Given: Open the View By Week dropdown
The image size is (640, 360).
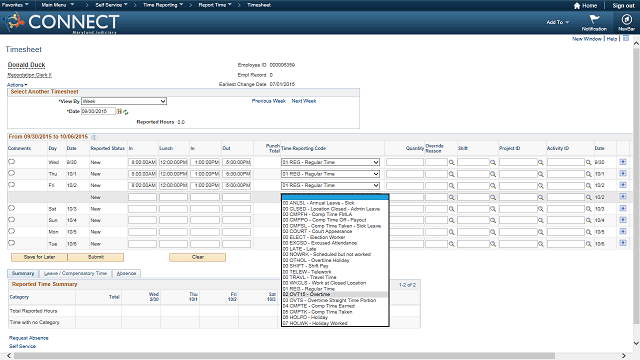Looking at the screenshot, I should click(x=124, y=101).
